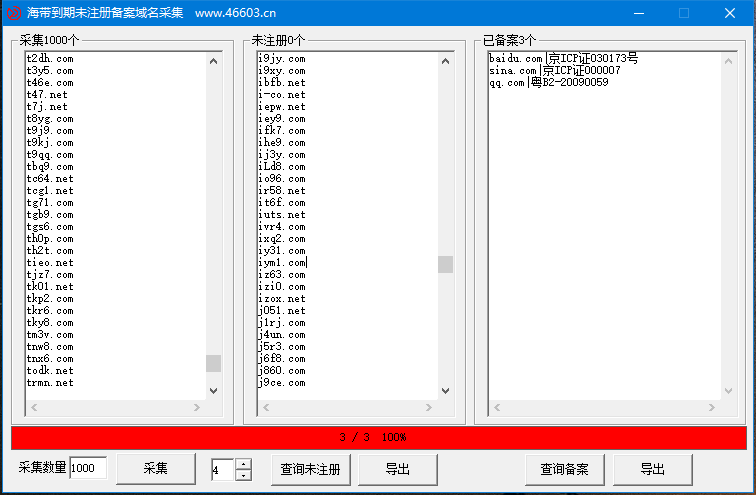Select i-co.net in the 未注册 list
756x495 pixels.
tap(282, 95)
